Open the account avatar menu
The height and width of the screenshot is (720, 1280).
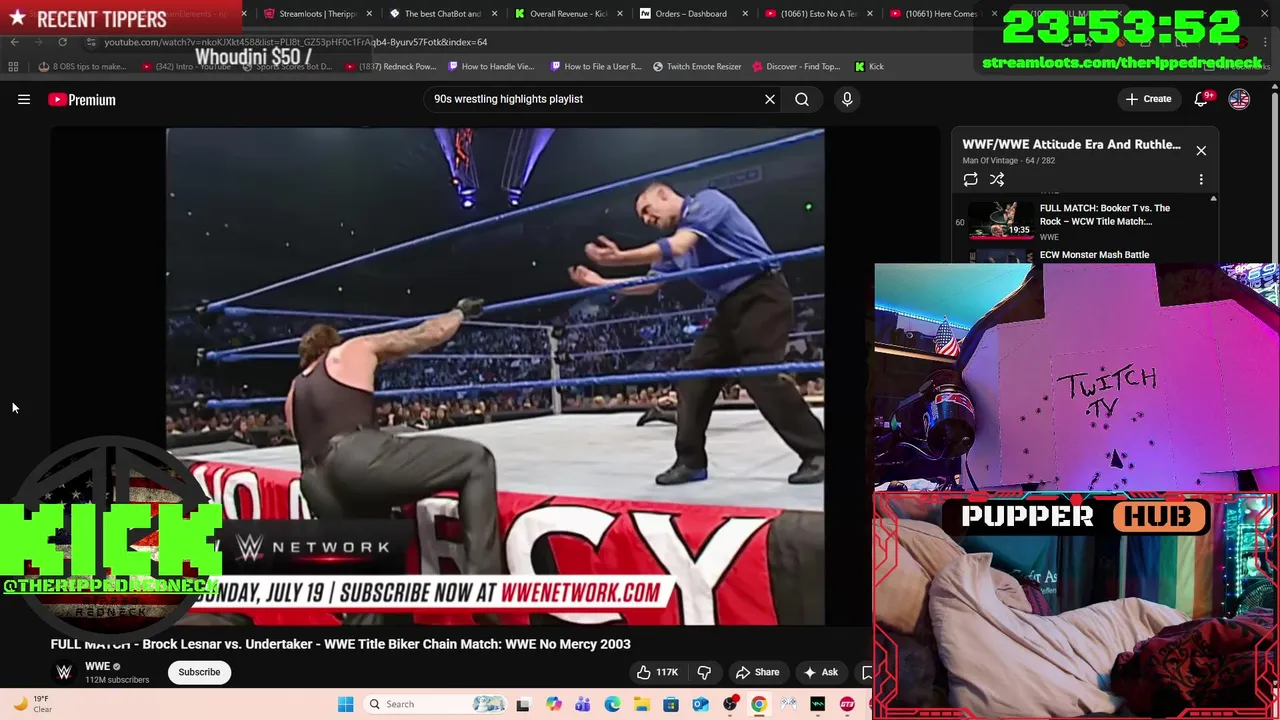coord(1239,99)
